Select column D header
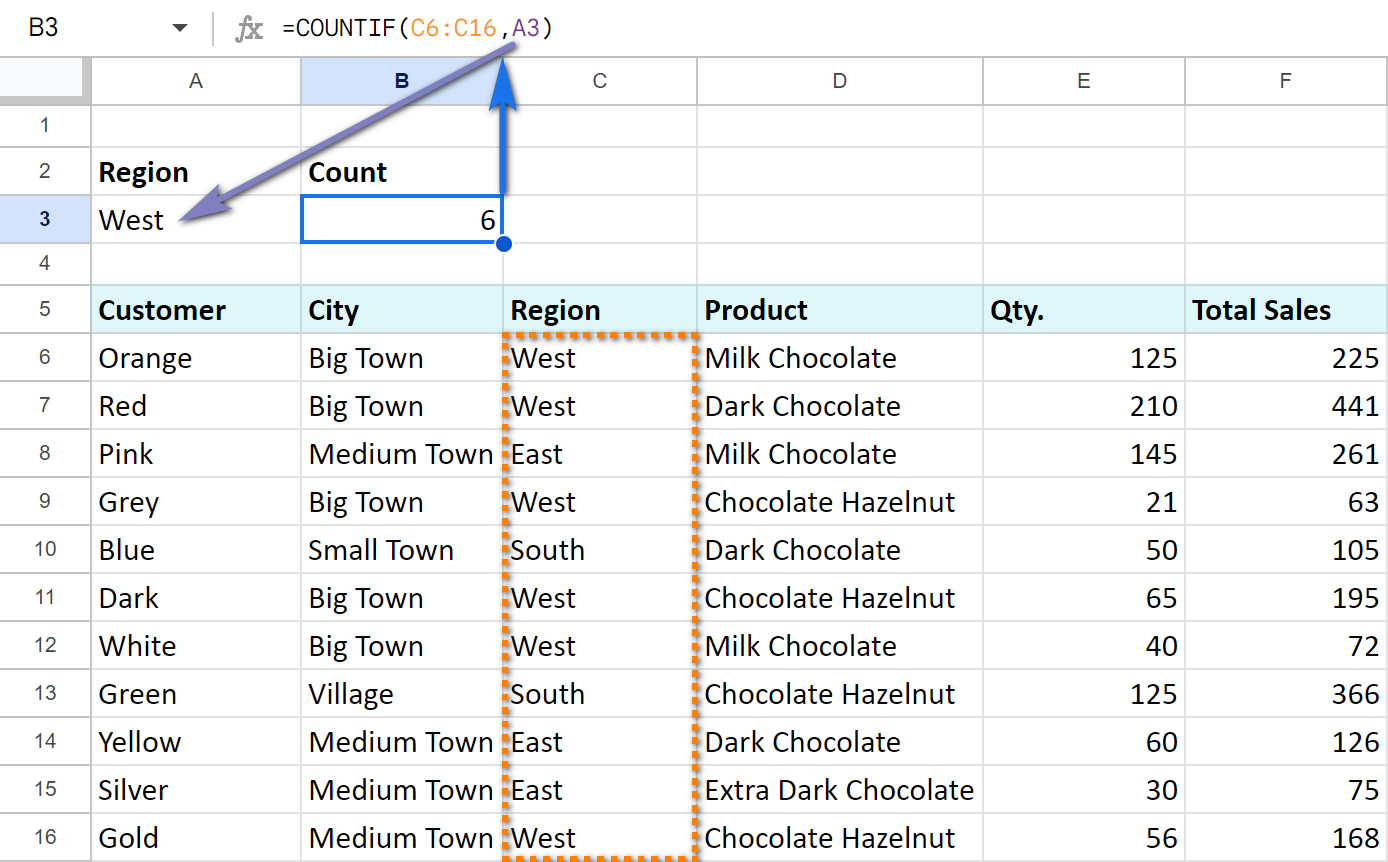The image size is (1388, 862). tap(839, 82)
